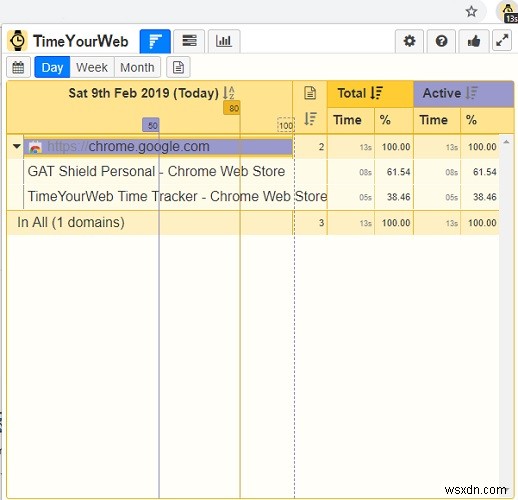The image size is (518, 500).
Task: Click total percent 38.46 for TimeYourWeb Tracker
Action: (x=398, y=197)
